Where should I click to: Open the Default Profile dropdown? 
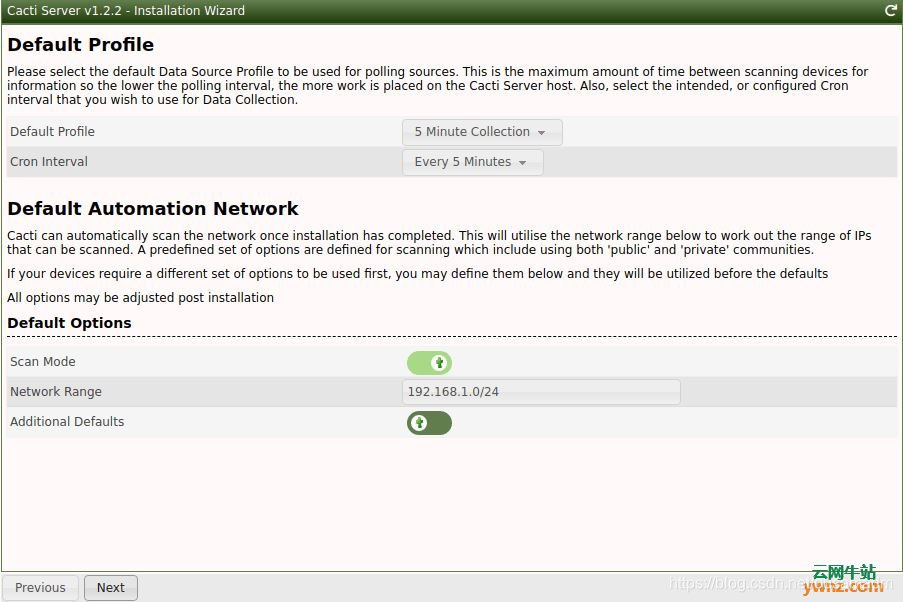482,132
